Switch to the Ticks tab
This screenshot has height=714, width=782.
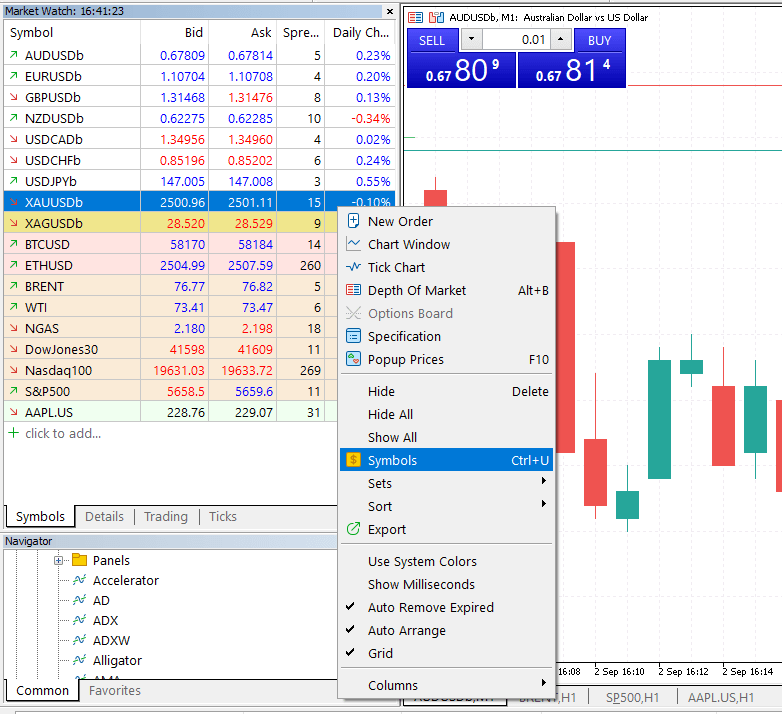point(222,517)
